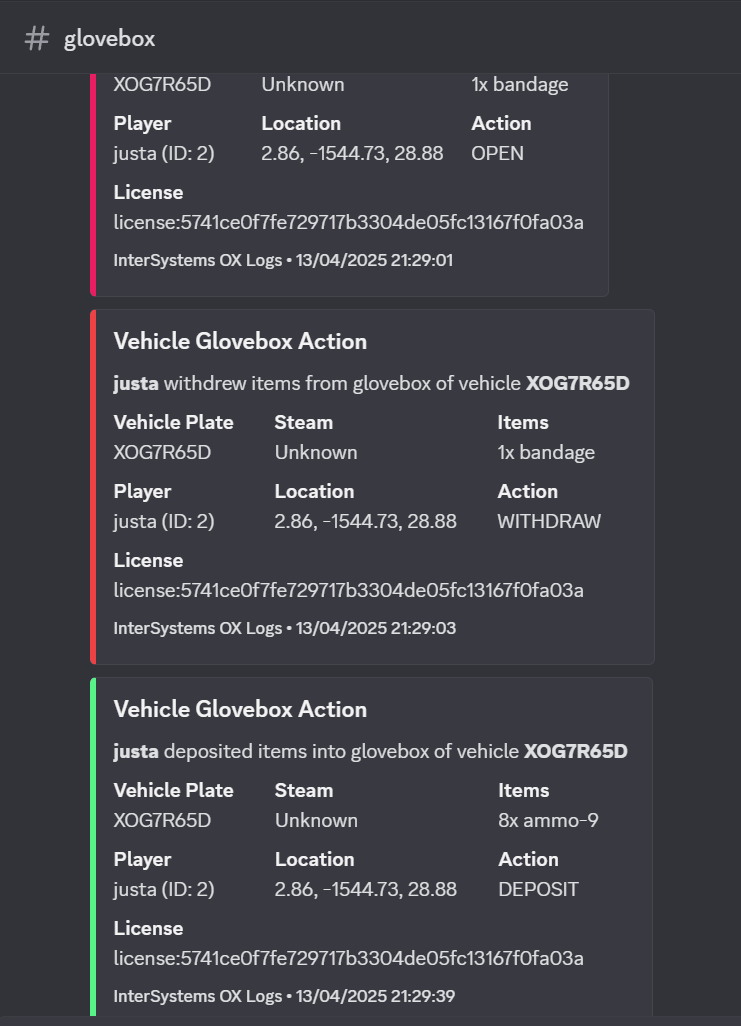Click the 8x ammo-9 items value

click(x=549, y=821)
